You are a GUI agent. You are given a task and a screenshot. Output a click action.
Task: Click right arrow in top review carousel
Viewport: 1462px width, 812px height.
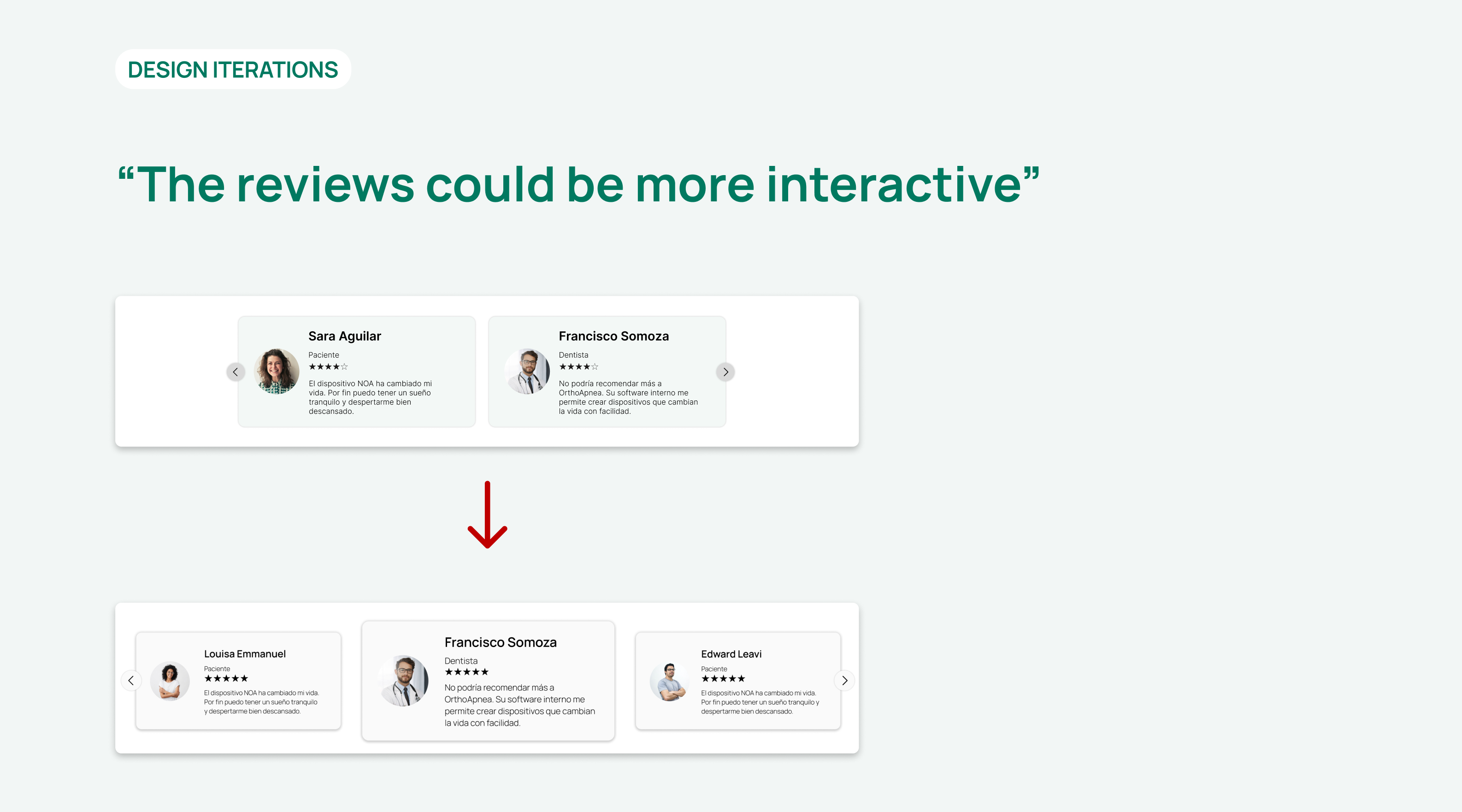[725, 372]
